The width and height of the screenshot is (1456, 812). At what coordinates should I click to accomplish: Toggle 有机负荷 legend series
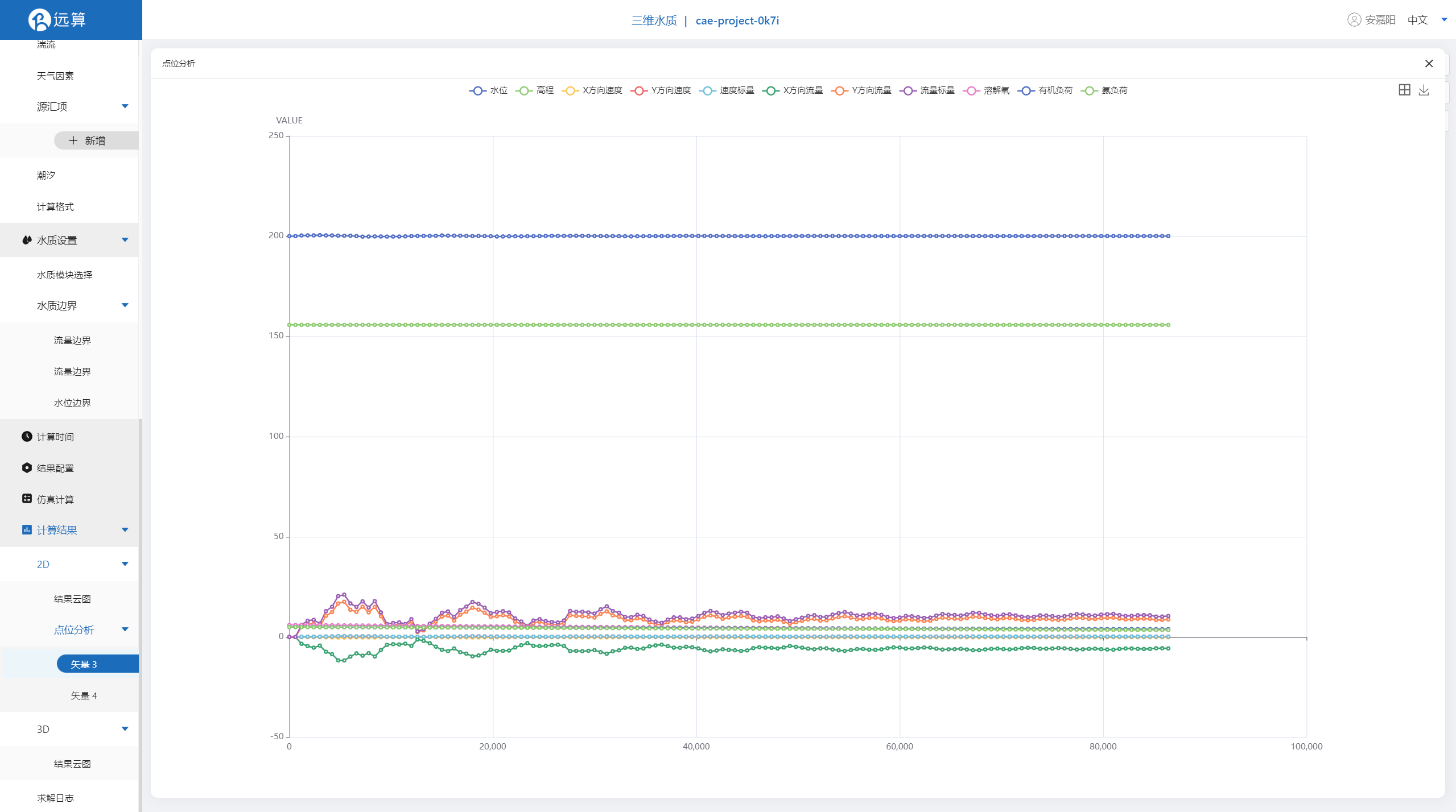coord(1045,90)
